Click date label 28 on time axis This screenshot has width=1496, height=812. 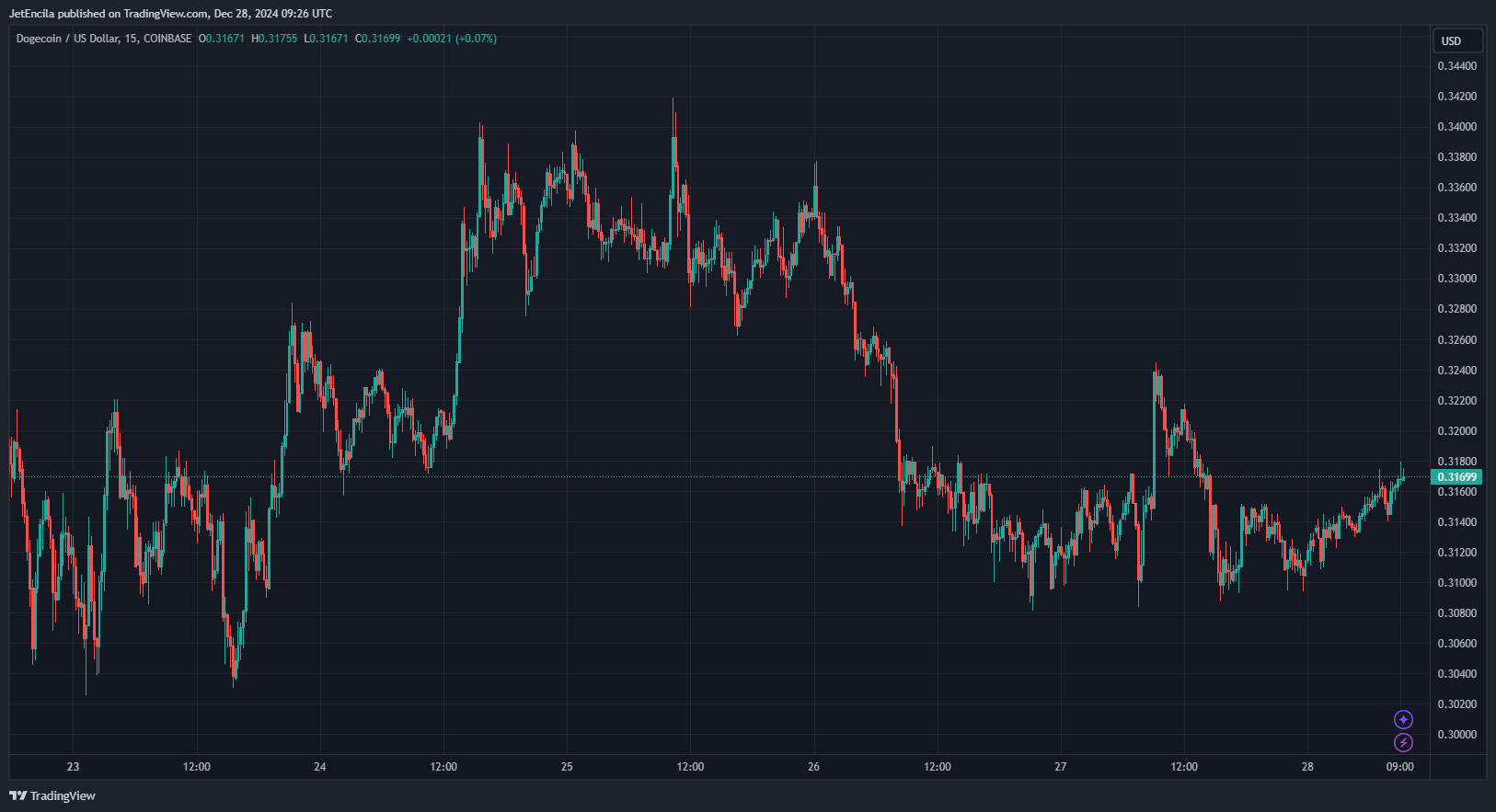(1307, 767)
